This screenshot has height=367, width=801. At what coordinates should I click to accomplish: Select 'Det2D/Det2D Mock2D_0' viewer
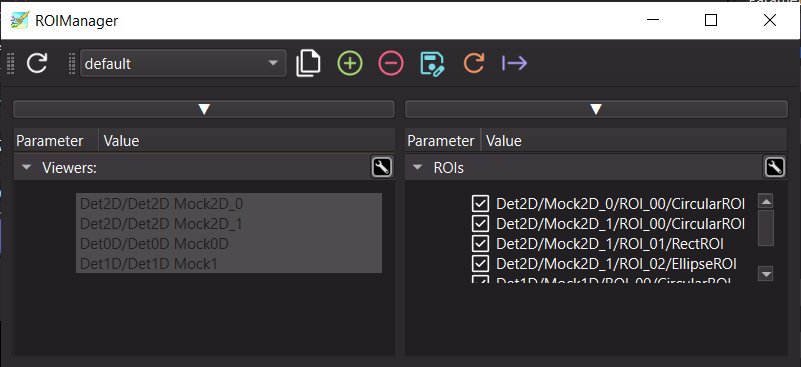(228, 204)
